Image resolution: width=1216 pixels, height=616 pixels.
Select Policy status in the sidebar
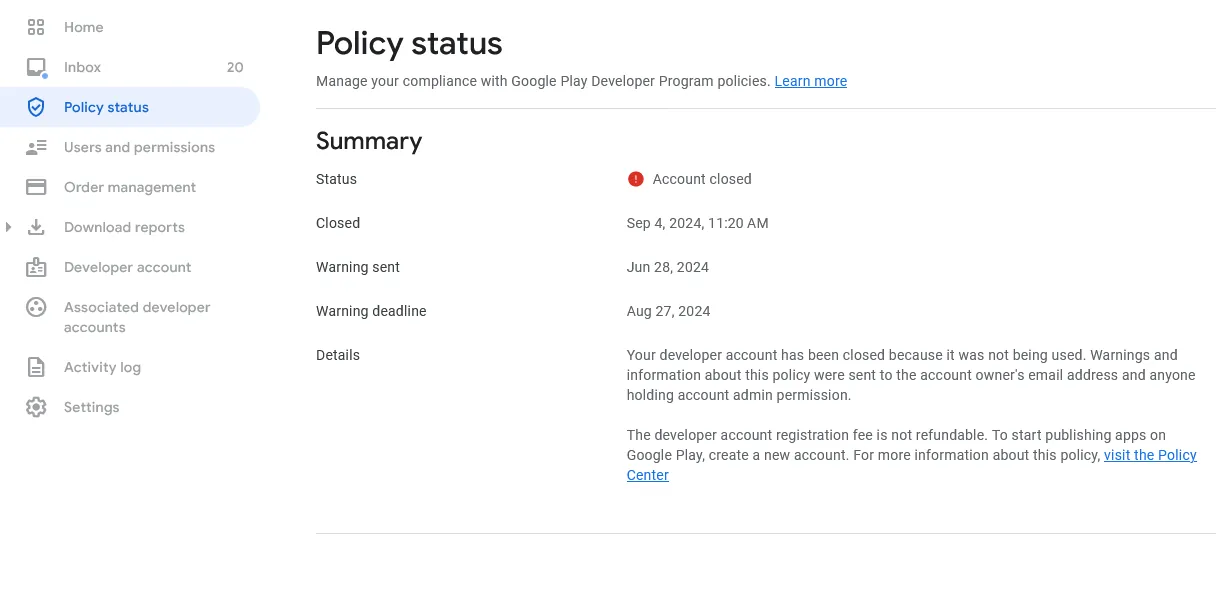coord(104,107)
